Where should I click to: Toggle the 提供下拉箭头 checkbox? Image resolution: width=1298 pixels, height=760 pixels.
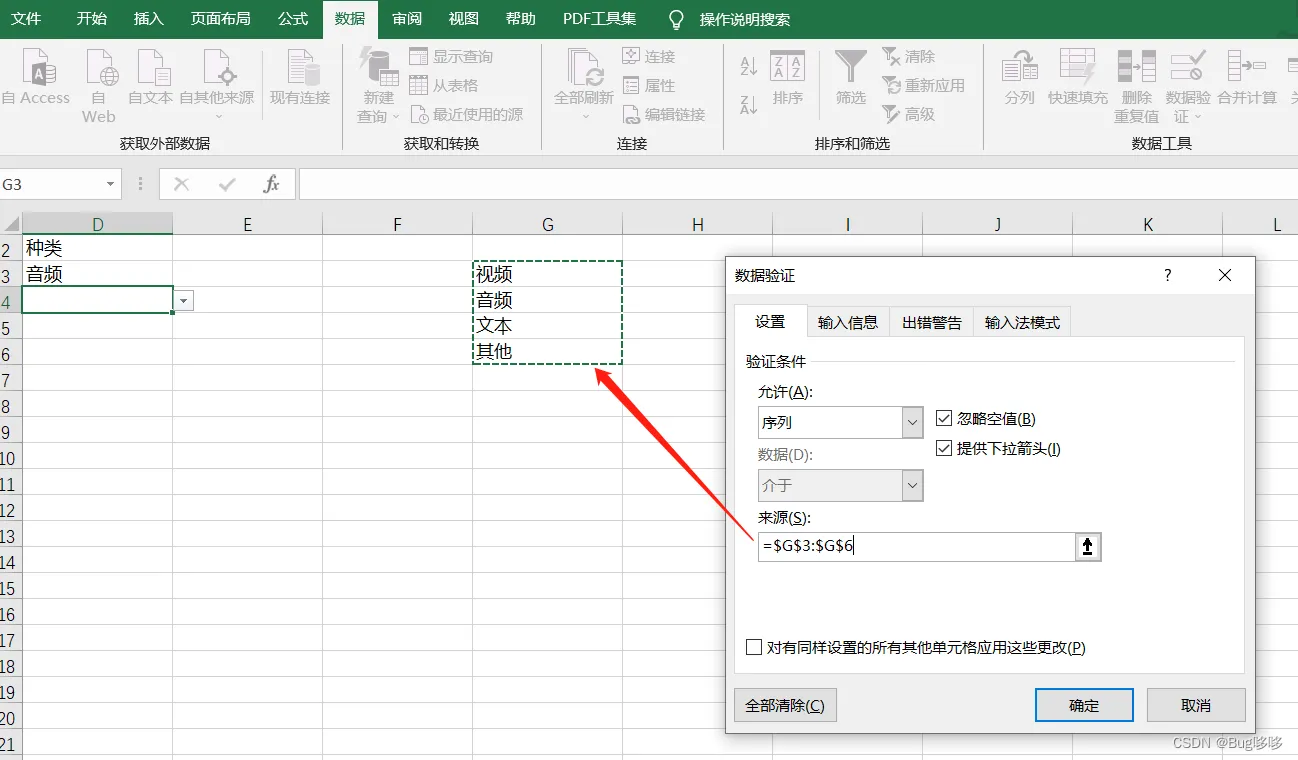pos(944,449)
